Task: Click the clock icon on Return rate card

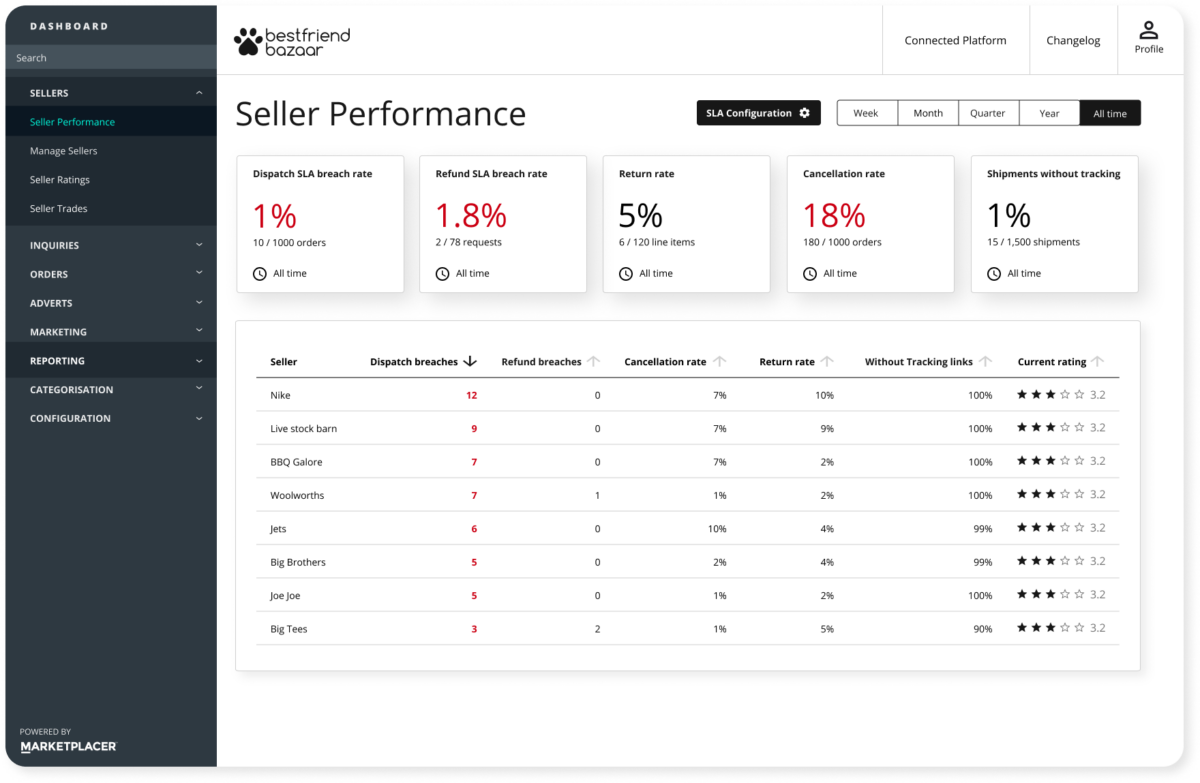Action: pos(624,273)
